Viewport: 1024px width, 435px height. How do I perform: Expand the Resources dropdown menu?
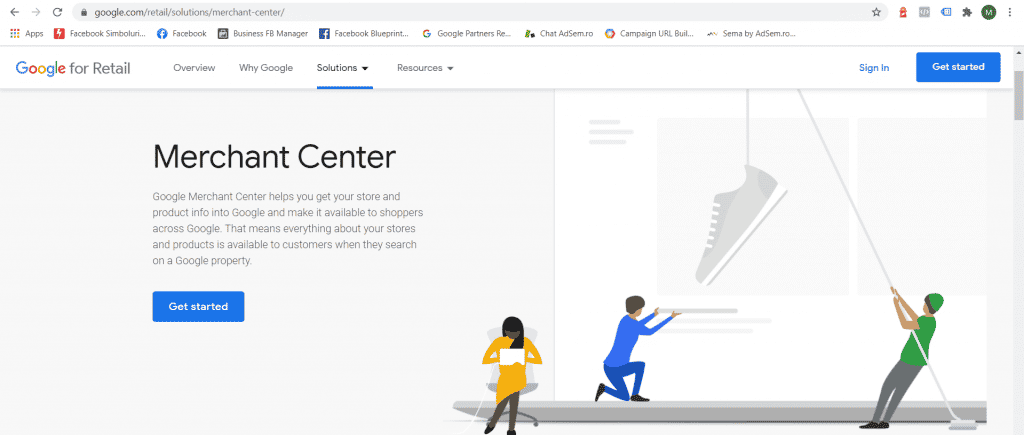[x=425, y=68]
